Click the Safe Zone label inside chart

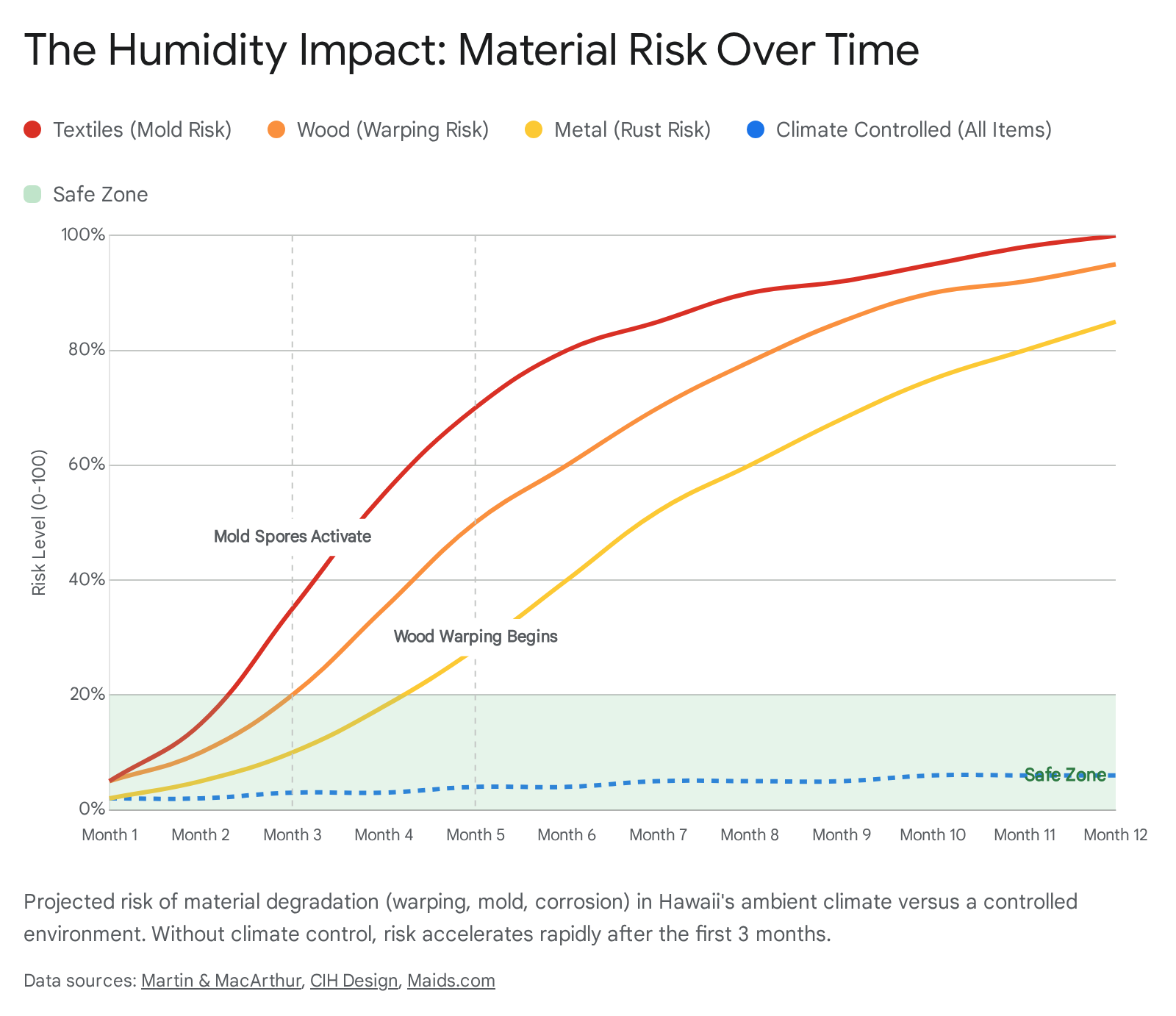1065,775
